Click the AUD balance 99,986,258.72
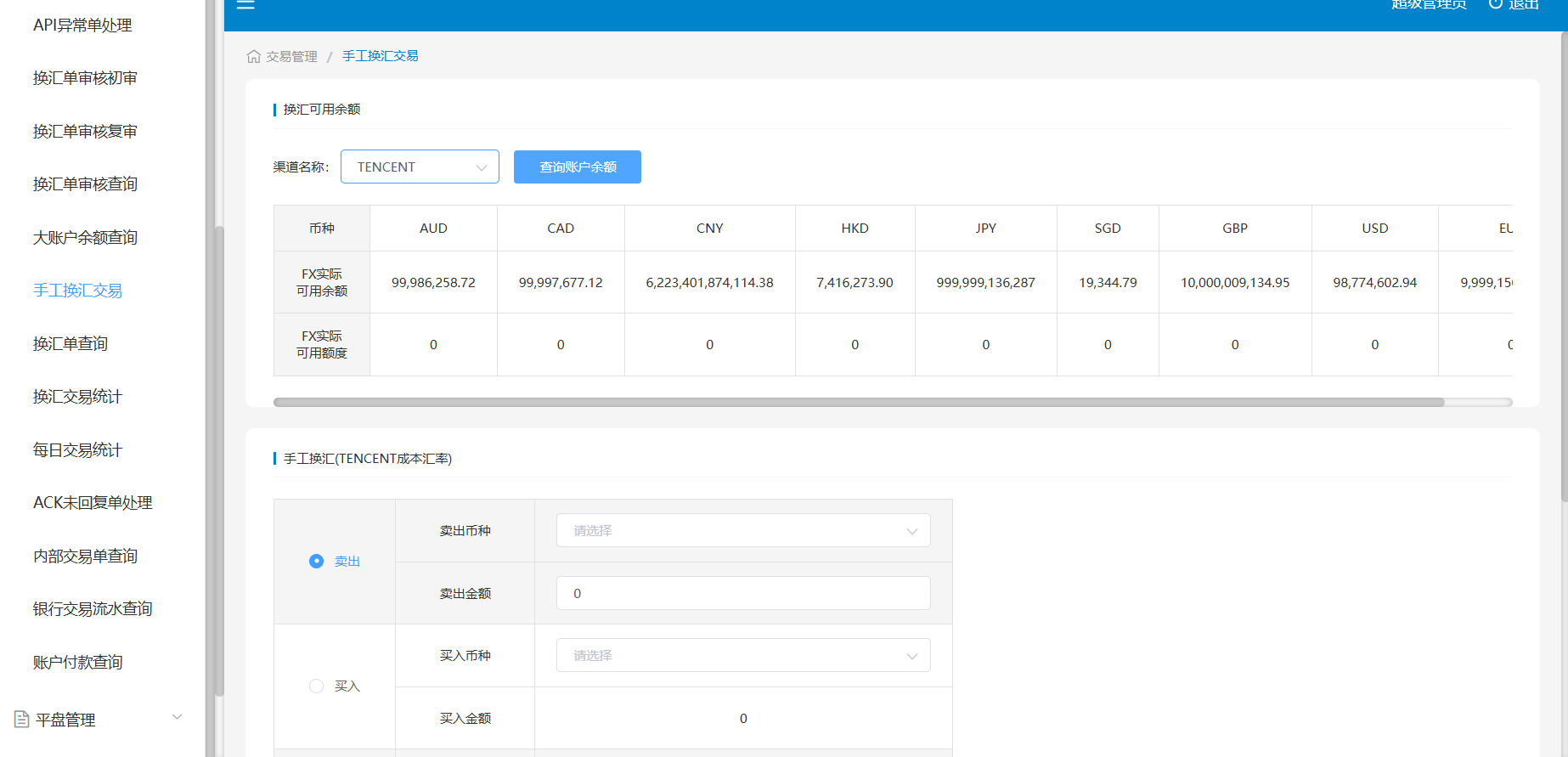This screenshot has width=1568, height=757. (433, 283)
